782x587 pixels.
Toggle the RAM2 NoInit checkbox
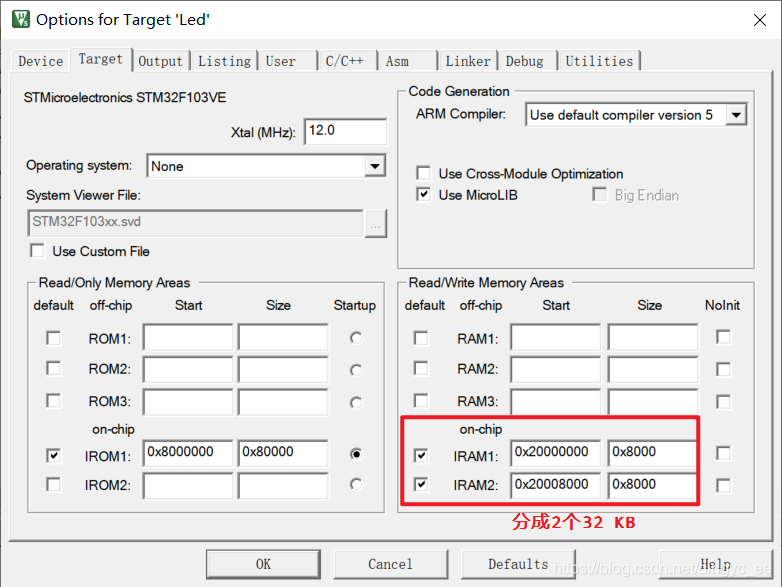coord(723,370)
